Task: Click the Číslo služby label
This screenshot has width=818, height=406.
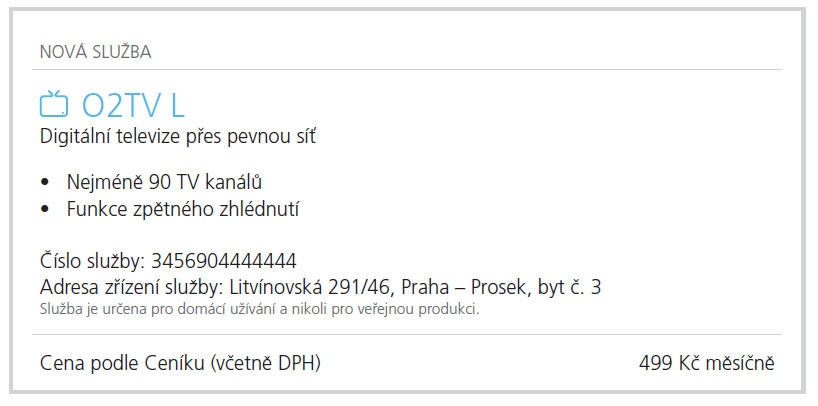Action: [93, 262]
